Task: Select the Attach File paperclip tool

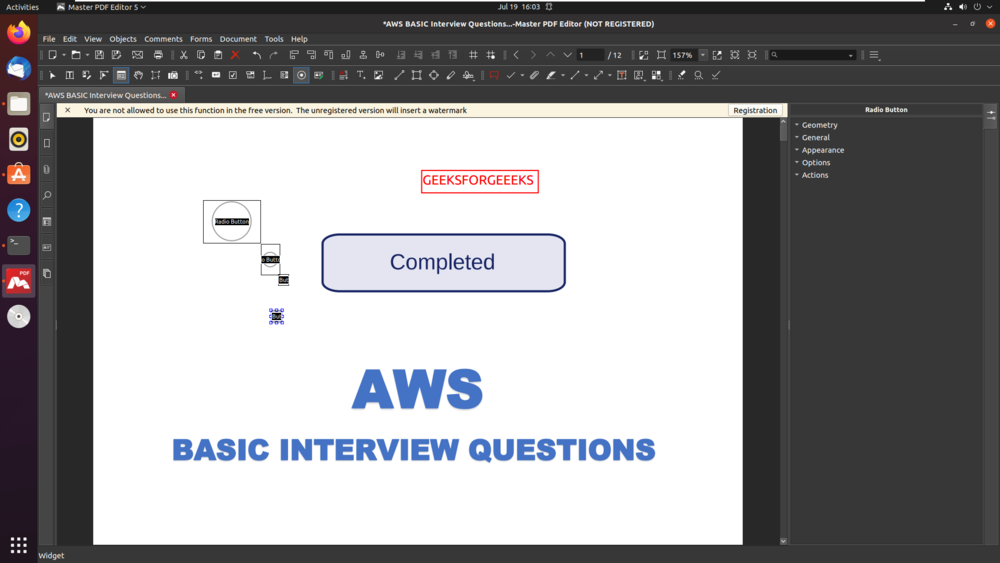Action: point(534,75)
